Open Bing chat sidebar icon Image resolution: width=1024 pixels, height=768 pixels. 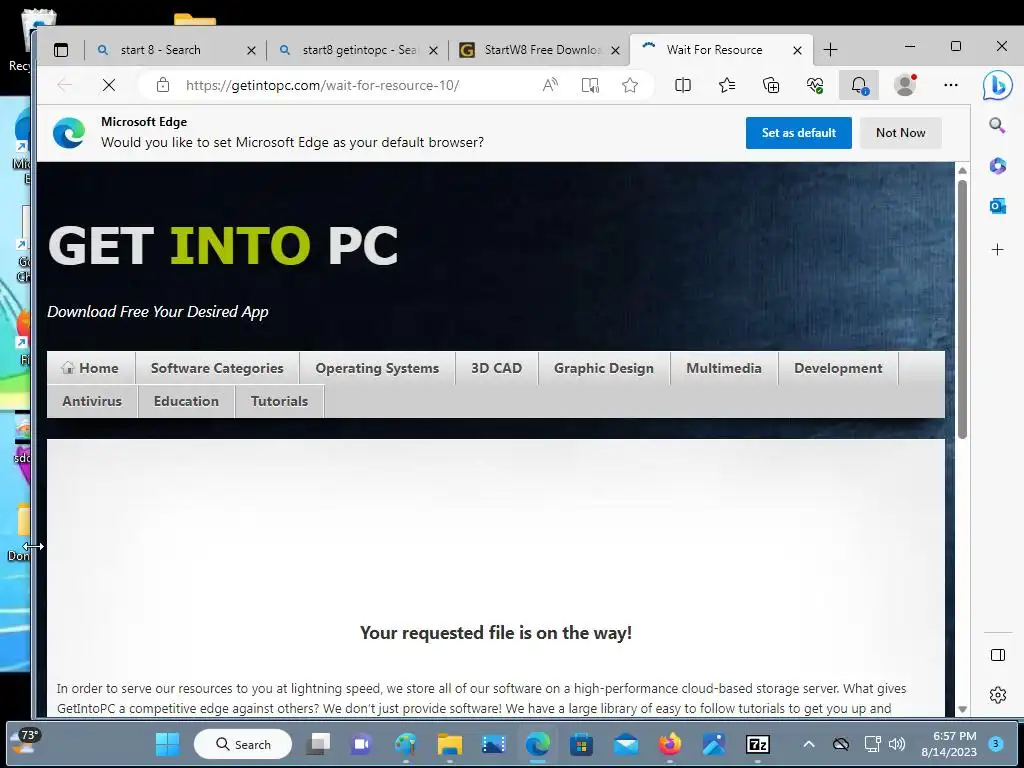tap(997, 85)
